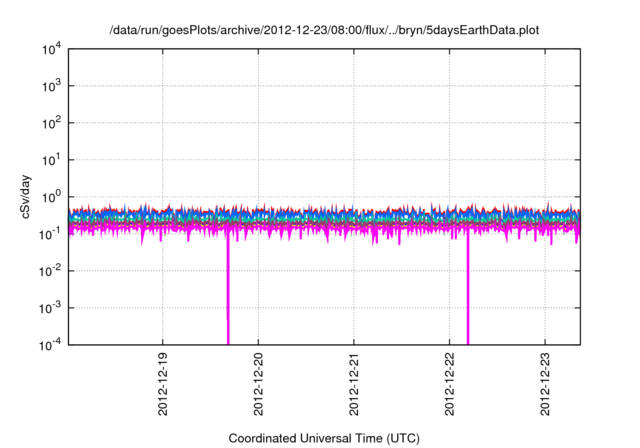This screenshot has width=640, height=448.
Task: Select the cSv/day y-axis label
Action: pos(26,197)
